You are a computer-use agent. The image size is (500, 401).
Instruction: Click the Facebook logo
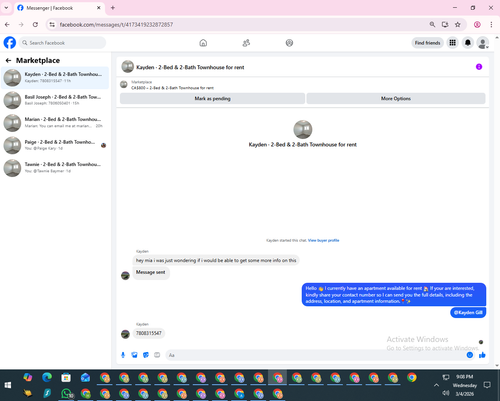(10, 43)
